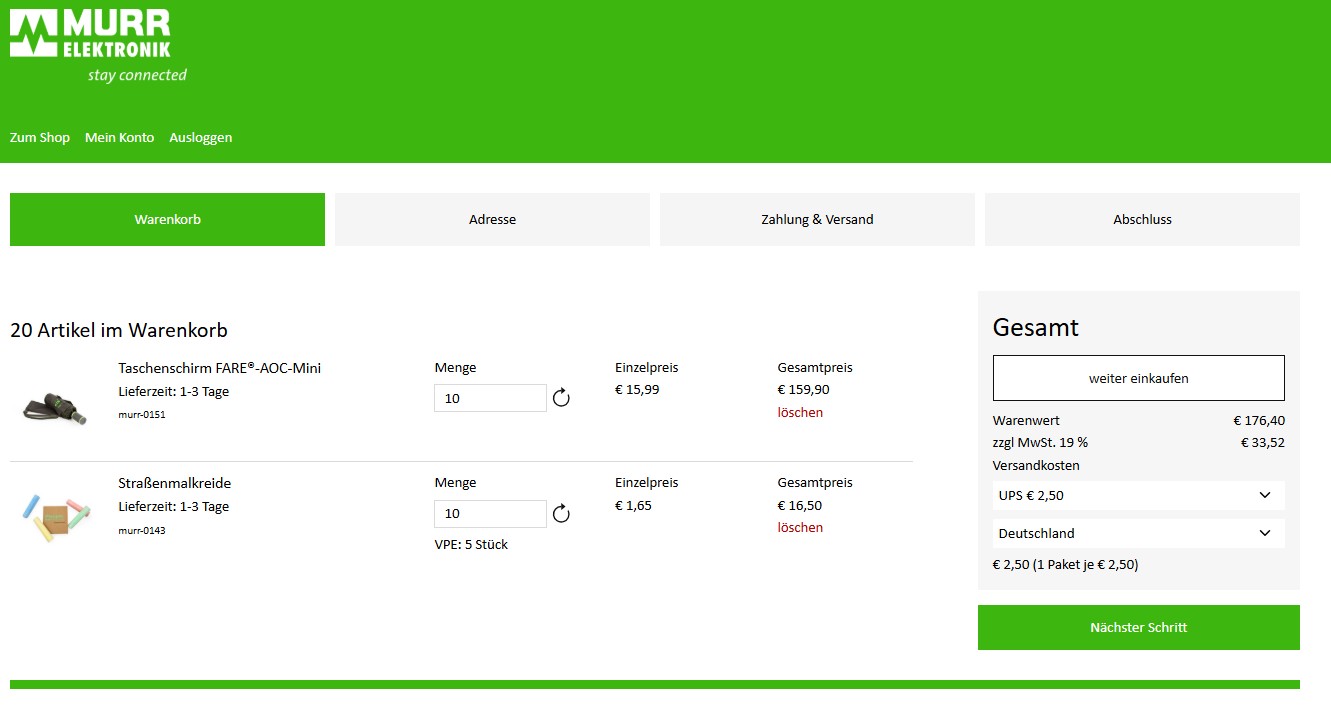Open the UPS € 2,50 shipping dropdown
This screenshot has height=719, width=1331.
coord(1139,495)
